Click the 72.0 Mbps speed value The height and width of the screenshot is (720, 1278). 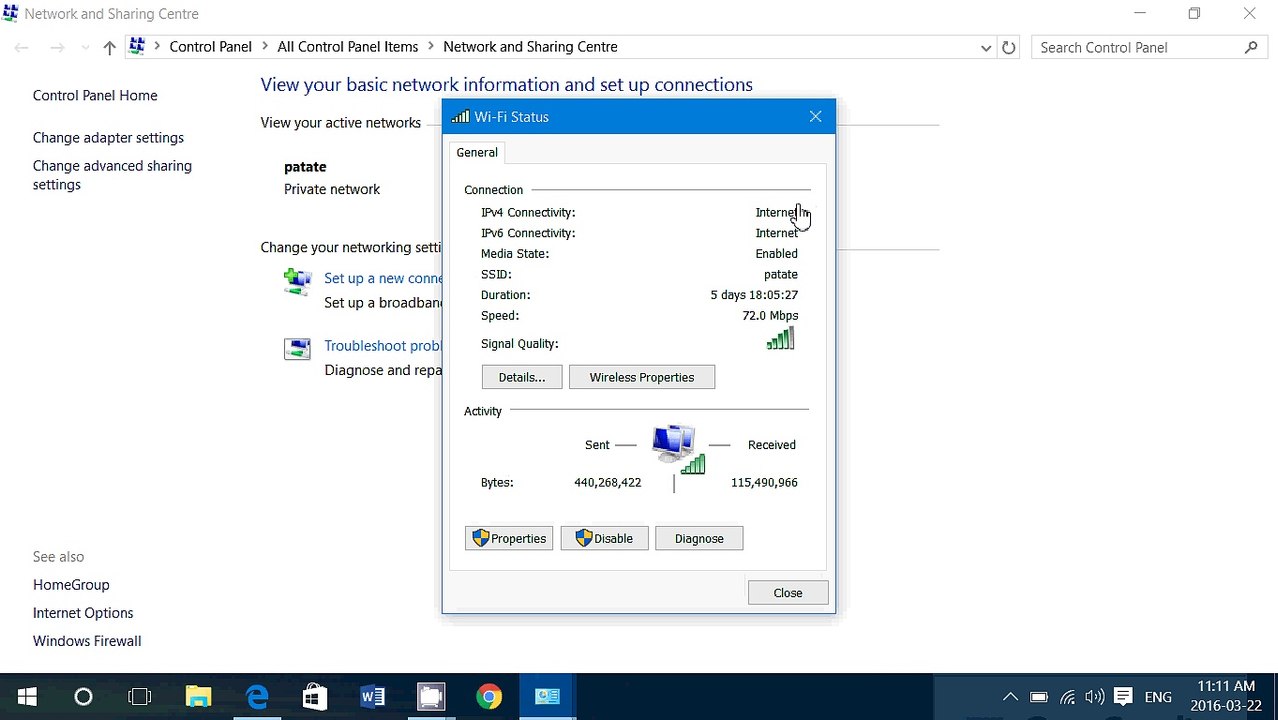tap(770, 315)
